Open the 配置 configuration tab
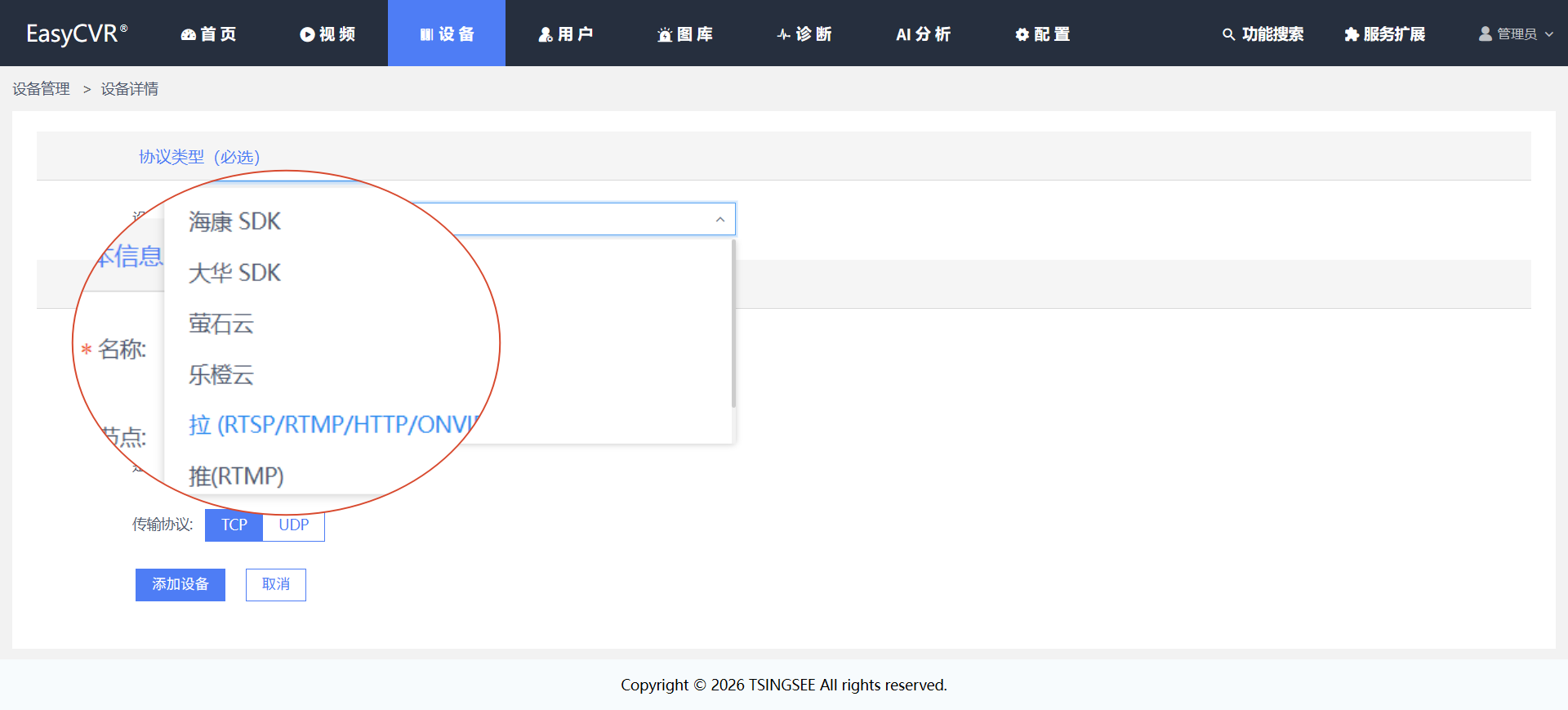Image resolution: width=1568 pixels, height=710 pixels. pyautogui.click(x=1043, y=33)
